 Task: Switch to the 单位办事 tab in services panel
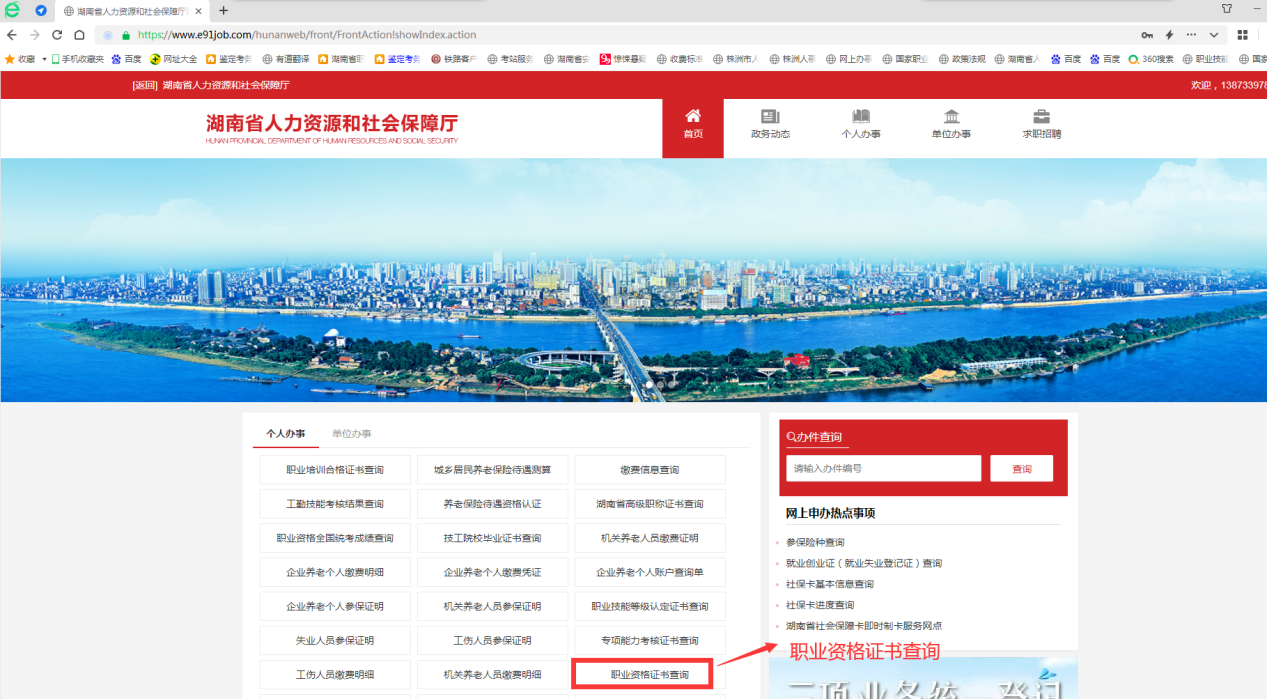pos(351,434)
